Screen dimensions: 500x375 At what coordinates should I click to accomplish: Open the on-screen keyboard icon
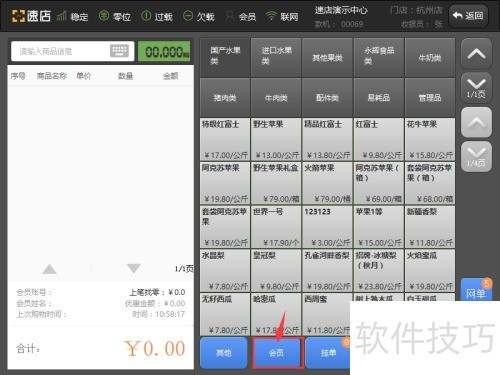[x=119, y=51]
